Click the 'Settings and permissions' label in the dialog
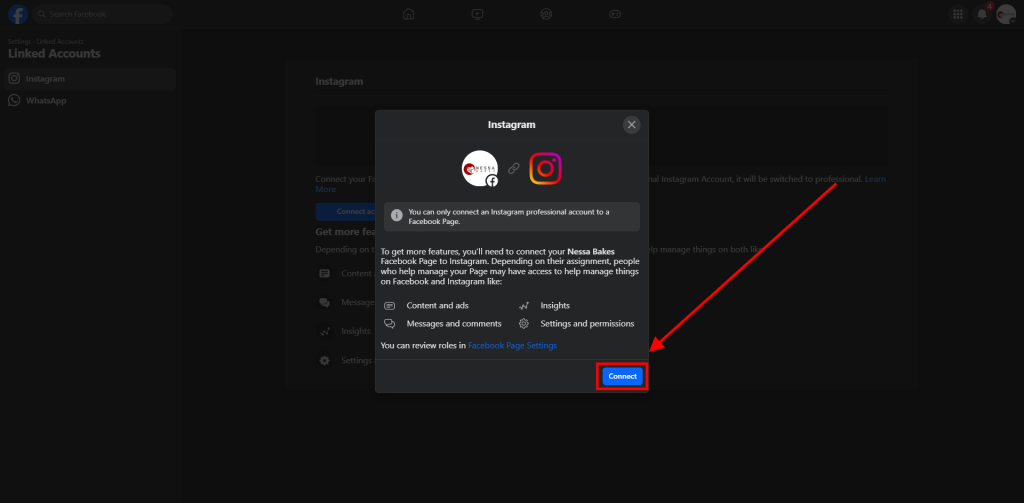The height and width of the screenshot is (503, 1024). (587, 323)
